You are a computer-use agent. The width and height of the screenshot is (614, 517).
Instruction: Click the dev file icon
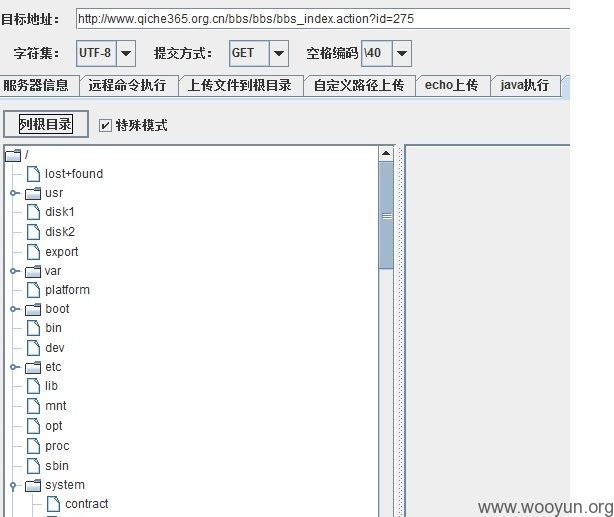33,348
